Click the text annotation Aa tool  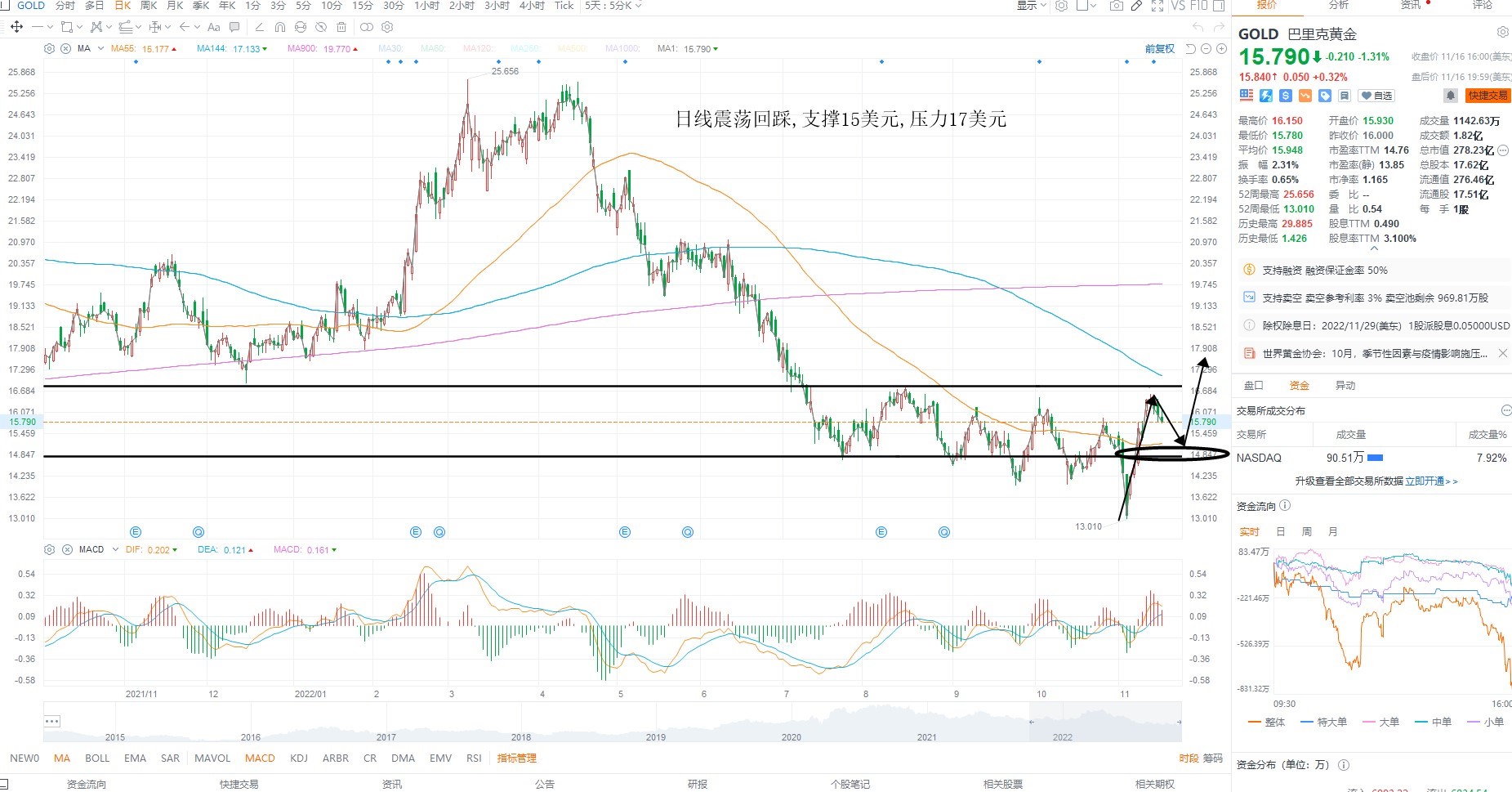214,27
